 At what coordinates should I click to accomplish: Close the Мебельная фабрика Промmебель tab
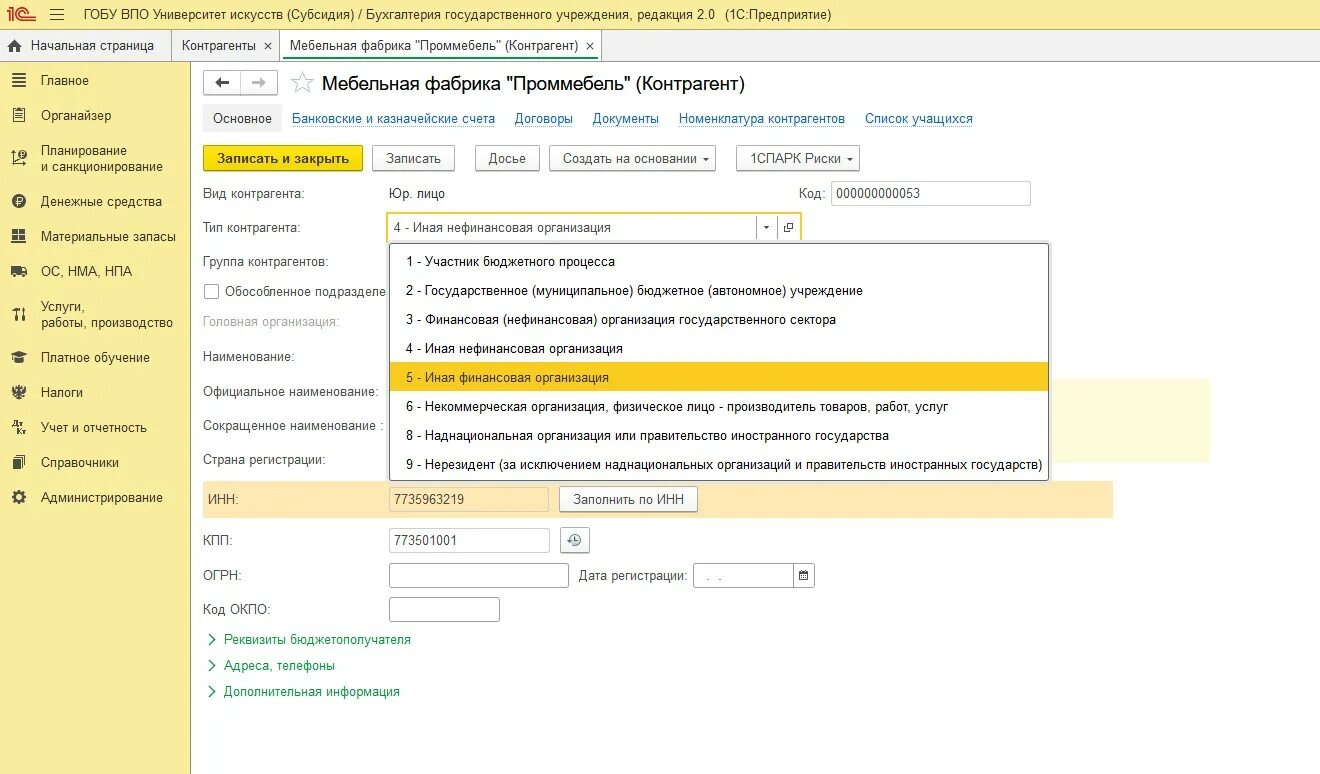(x=590, y=46)
